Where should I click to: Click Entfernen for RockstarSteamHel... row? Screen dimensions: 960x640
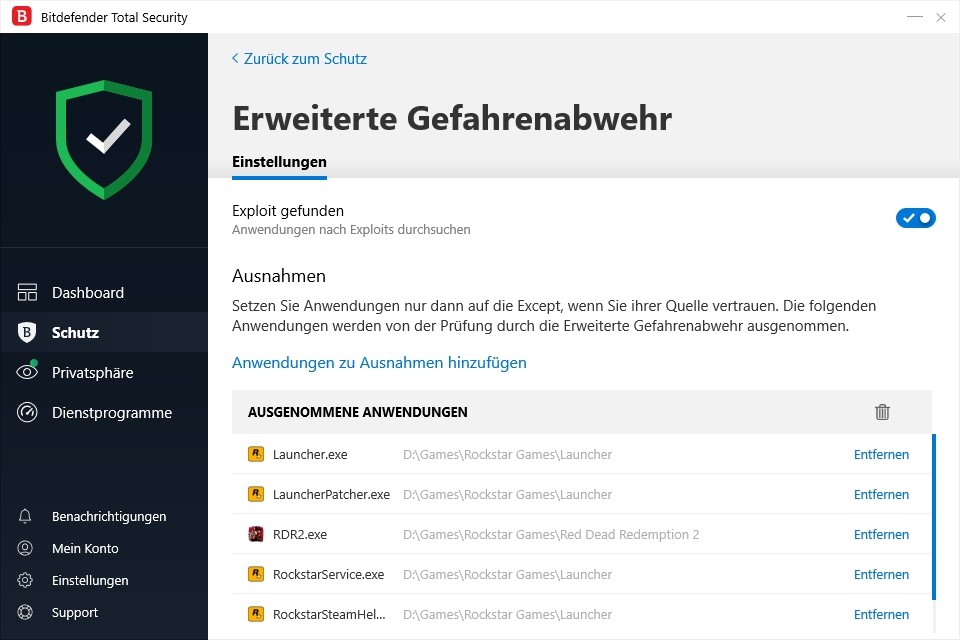click(x=881, y=614)
